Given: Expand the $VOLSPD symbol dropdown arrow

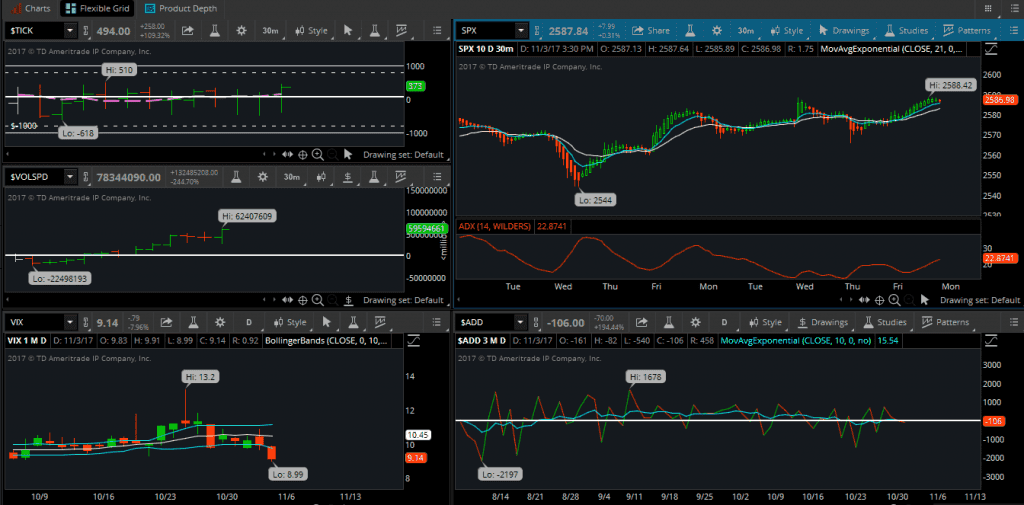Looking at the screenshot, I should [x=70, y=176].
